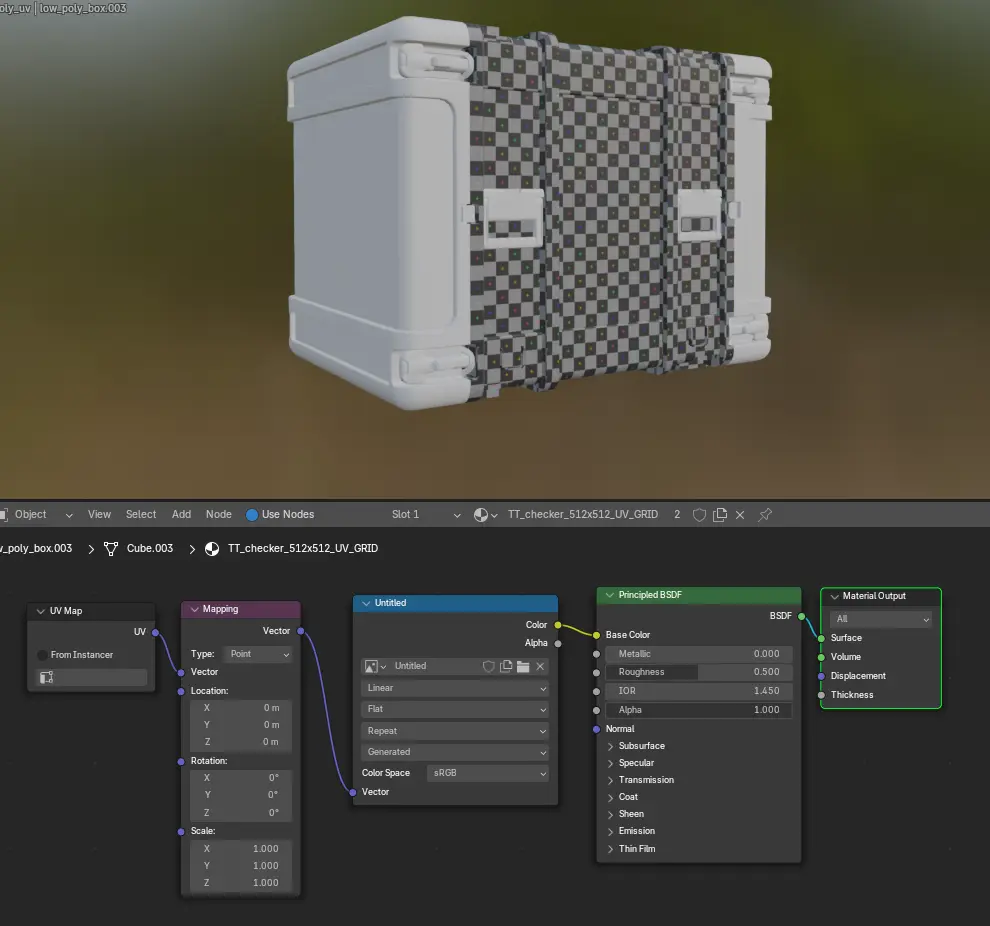Click the image browse icon in Untitled node

click(x=375, y=666)
